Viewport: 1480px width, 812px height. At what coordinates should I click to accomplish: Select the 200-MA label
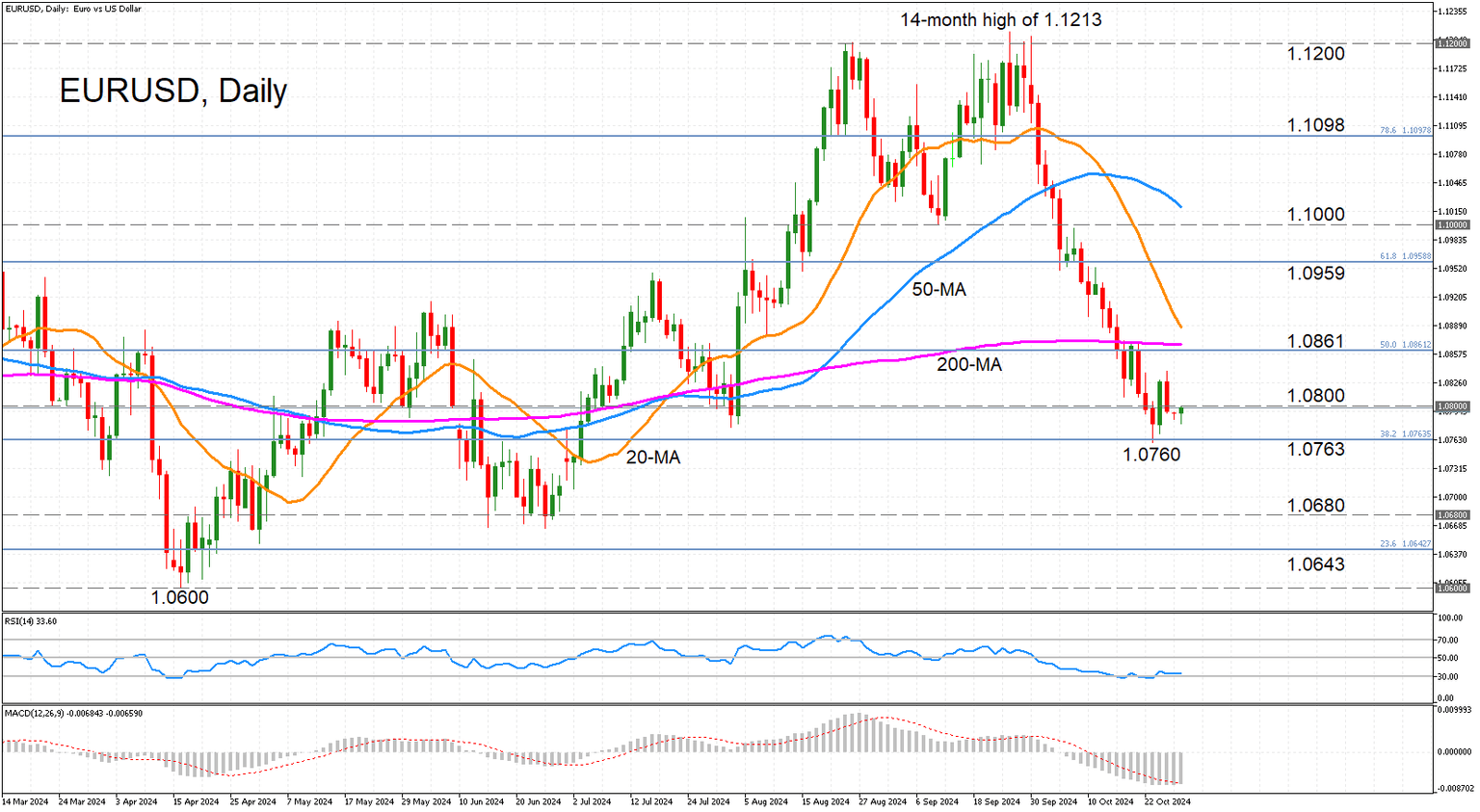coord(969,365)
